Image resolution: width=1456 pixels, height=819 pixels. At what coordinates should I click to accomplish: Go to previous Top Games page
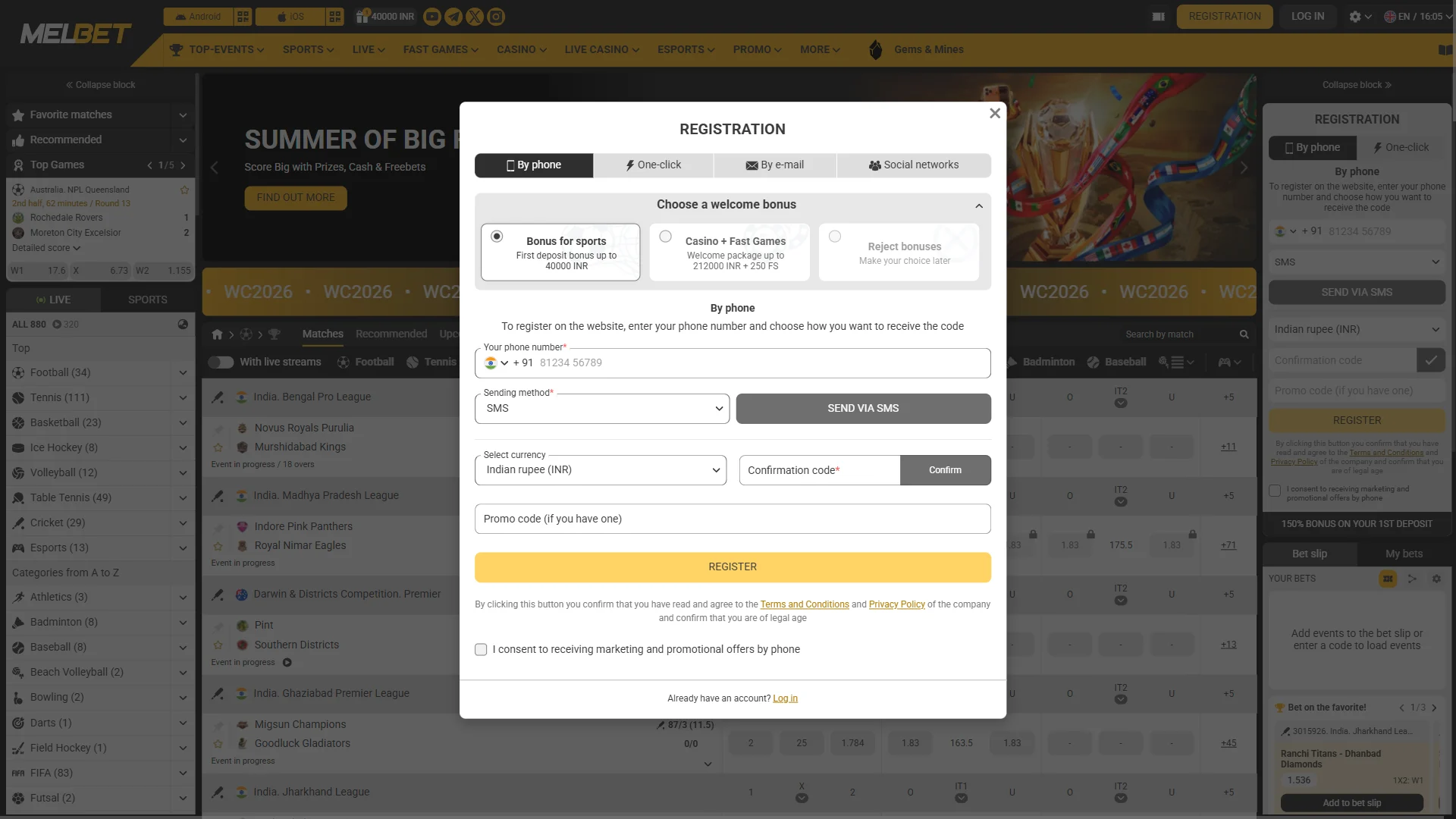[149, 165]
